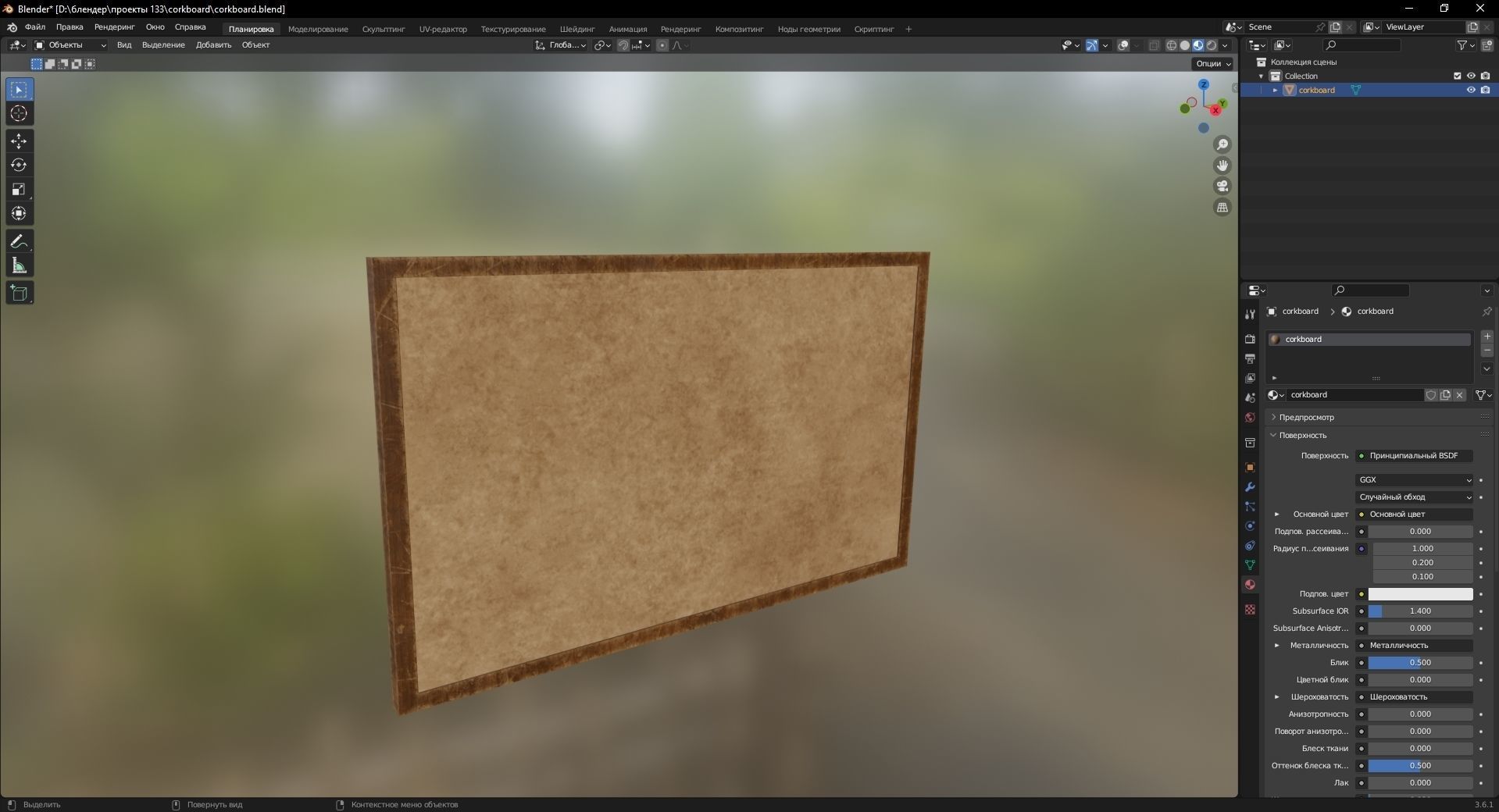The image size is (1499, 812).
Task: Switch to rendered viewport shading
Action: [x=1212, y=45]
